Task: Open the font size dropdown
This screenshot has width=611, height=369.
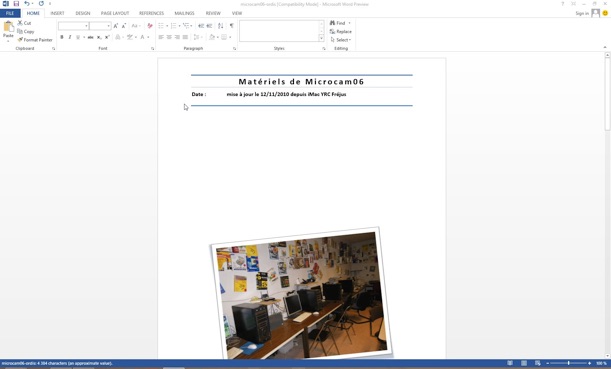Action: pyautogui.click(x=108, y=26)
